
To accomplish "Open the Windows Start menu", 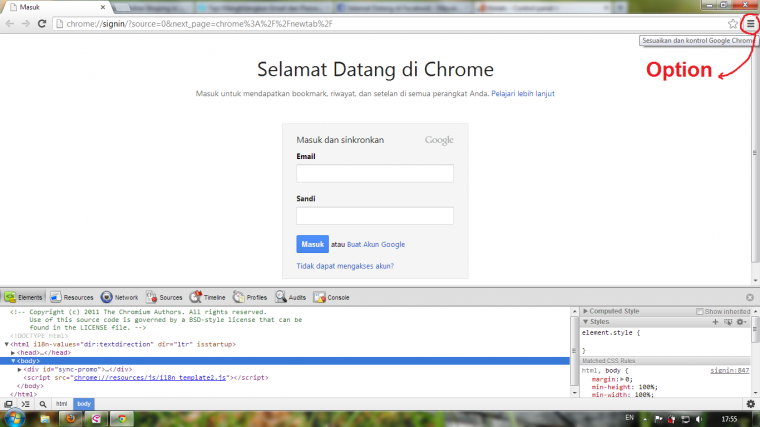I will 14,418.
